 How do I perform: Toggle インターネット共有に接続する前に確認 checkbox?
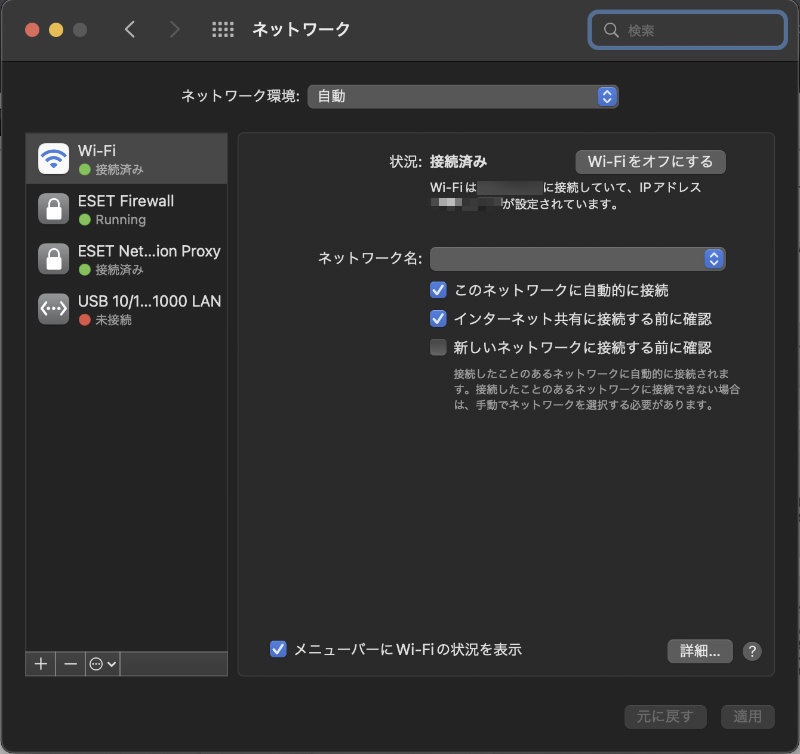point(438,319)
